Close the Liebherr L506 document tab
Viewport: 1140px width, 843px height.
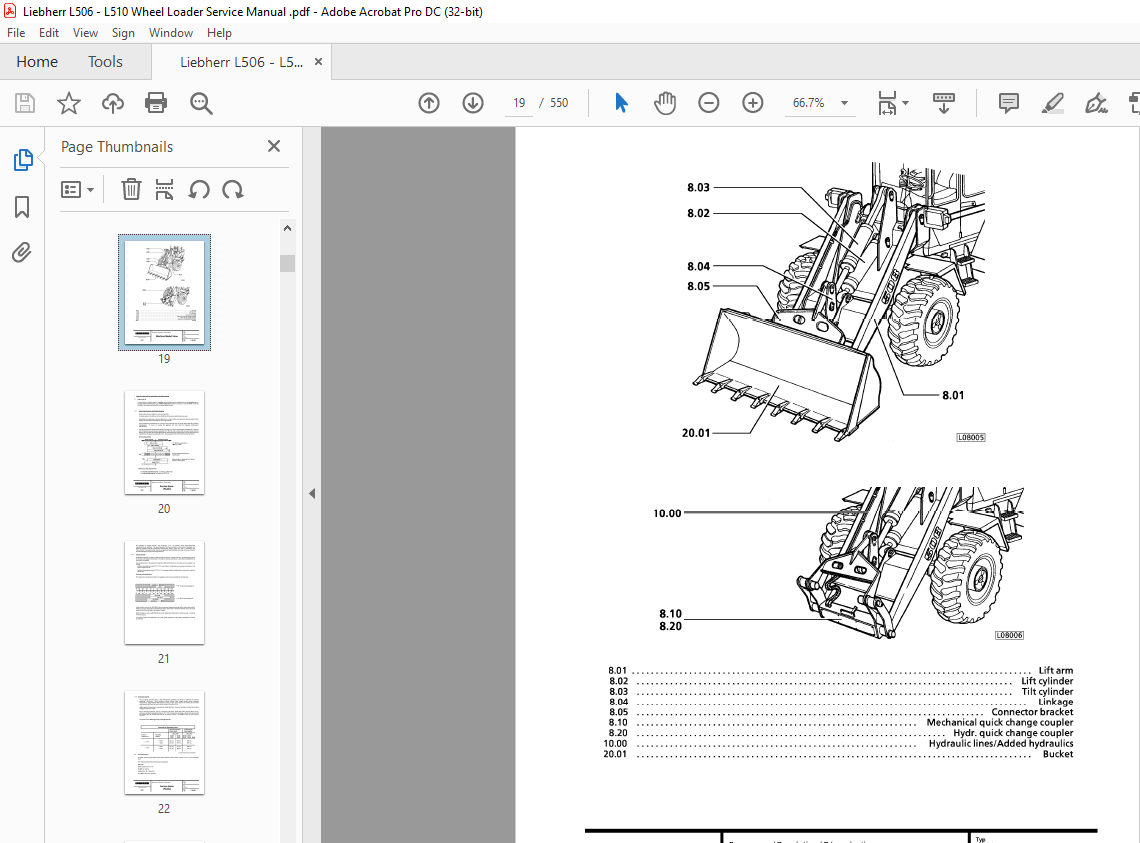[318, 62]
